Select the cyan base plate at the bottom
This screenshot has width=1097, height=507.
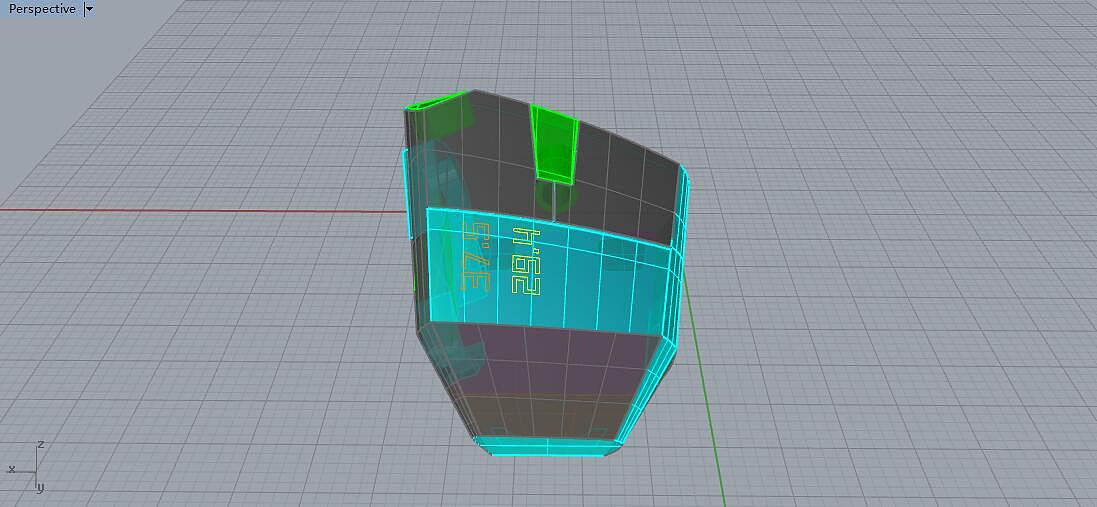click(x=547, y=446)
